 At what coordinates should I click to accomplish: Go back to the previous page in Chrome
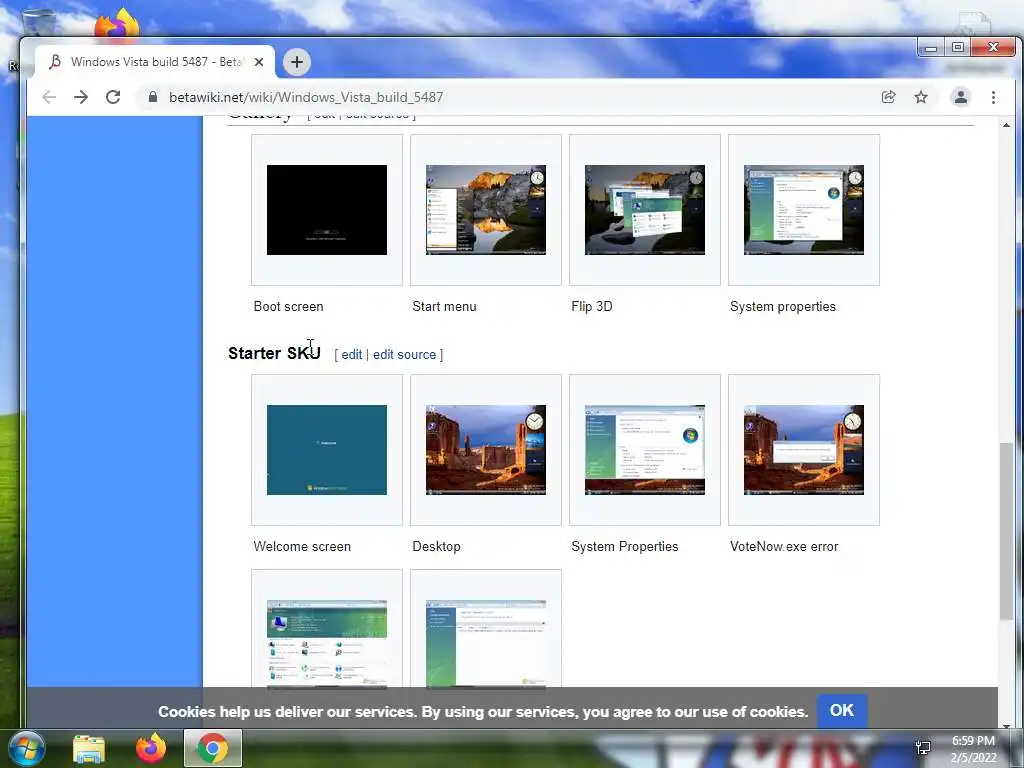coord(49,97)
